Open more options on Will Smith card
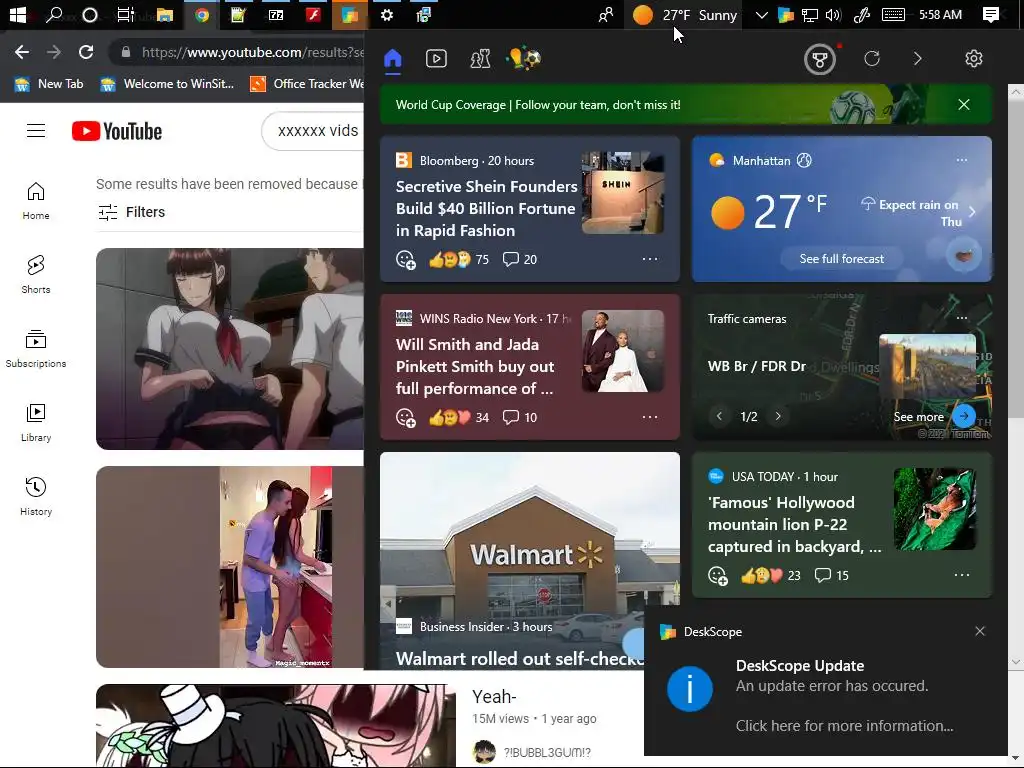 click(650, 417)
